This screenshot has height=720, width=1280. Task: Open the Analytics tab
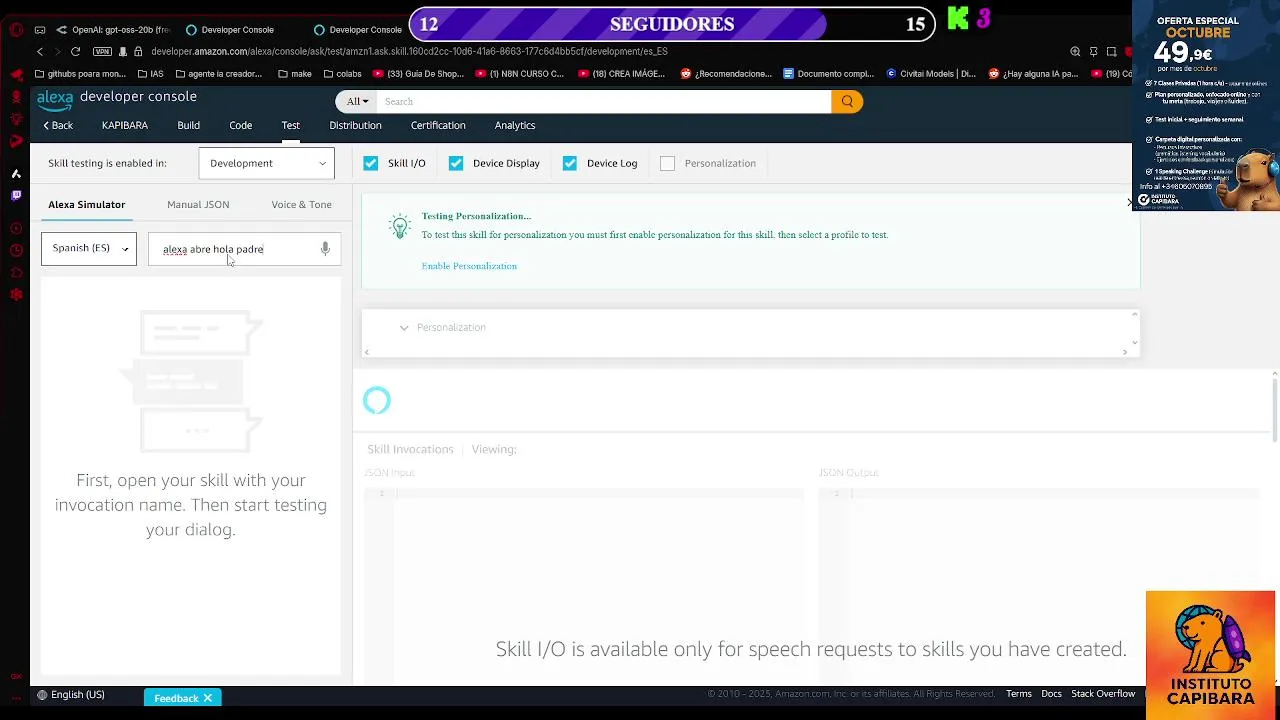coord(515,125)
